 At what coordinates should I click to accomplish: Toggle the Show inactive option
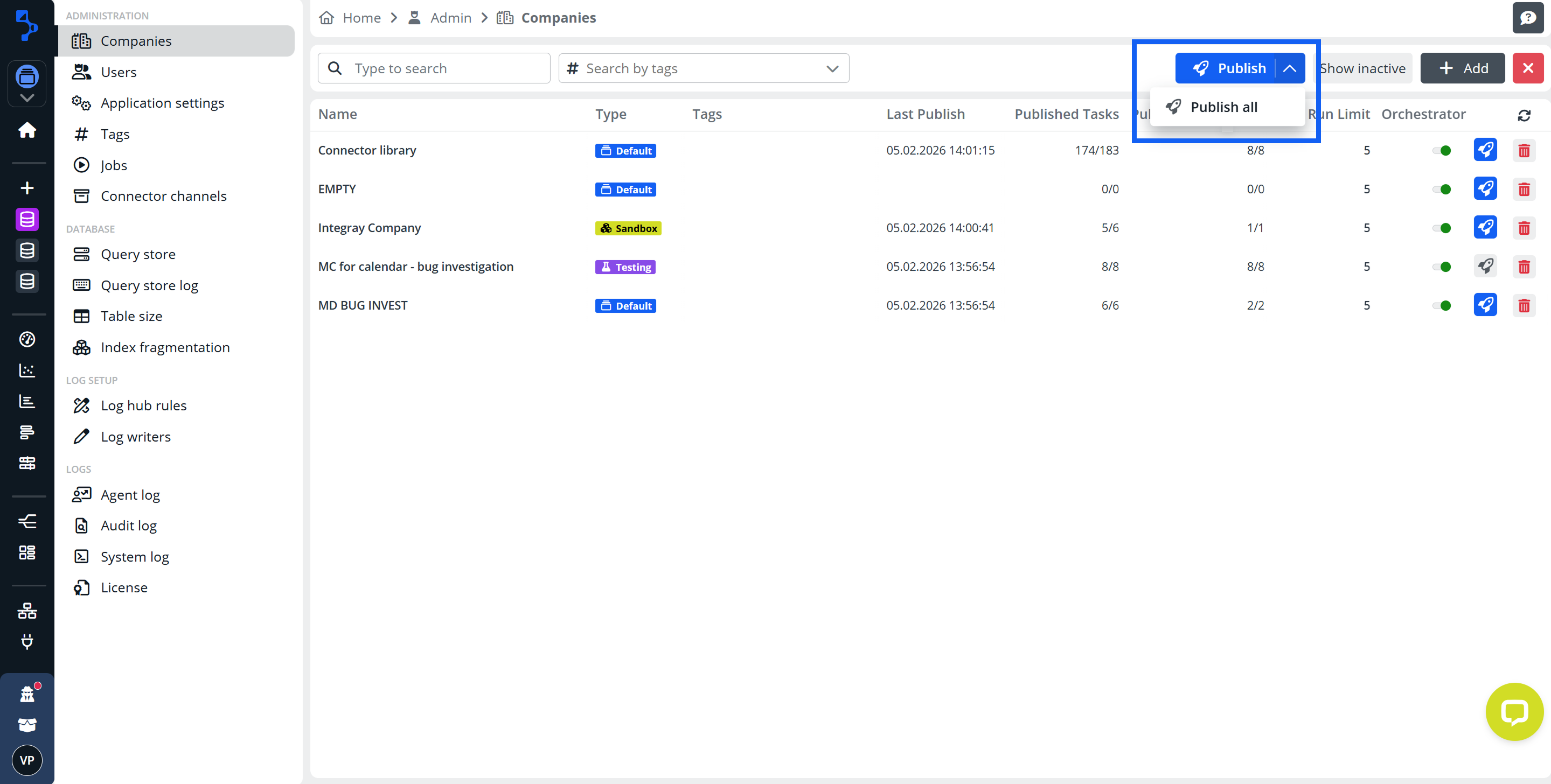pos(1362,68)
